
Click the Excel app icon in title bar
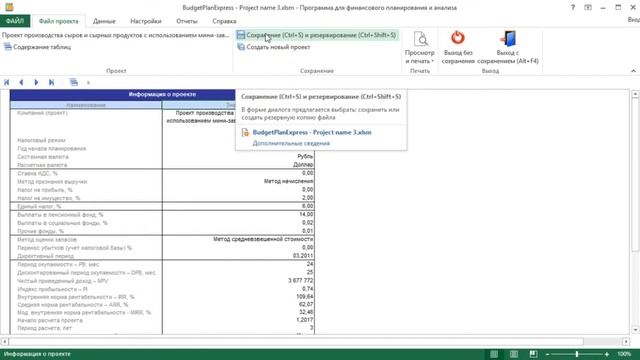9,7
